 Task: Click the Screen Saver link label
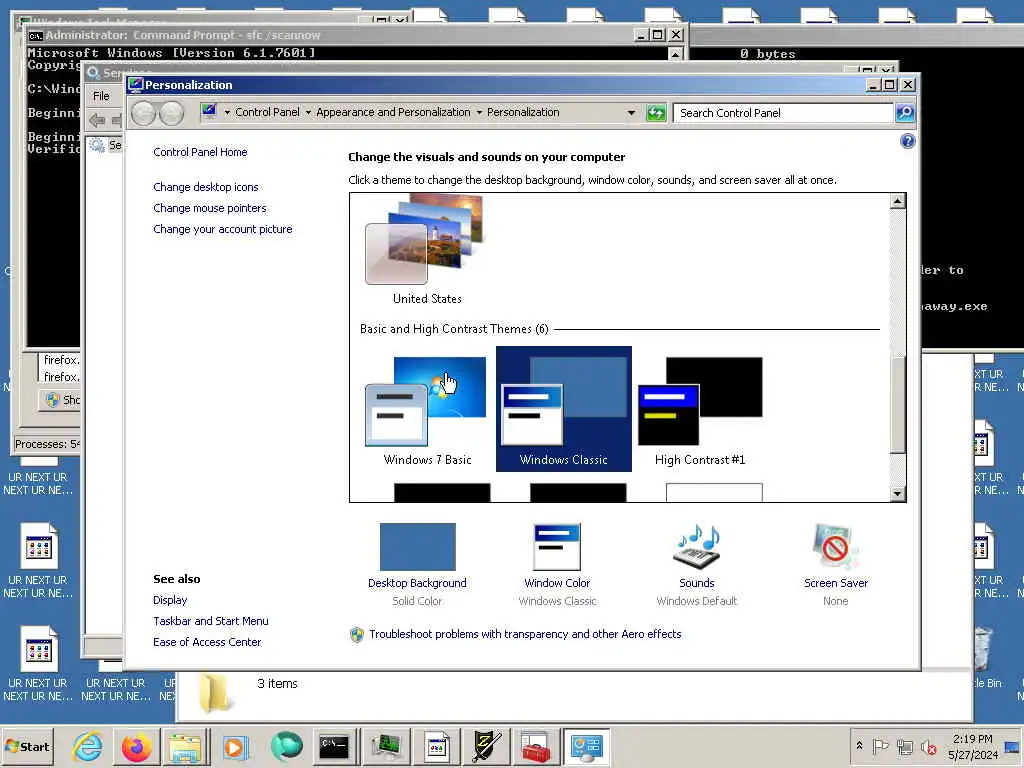(836, 583)
